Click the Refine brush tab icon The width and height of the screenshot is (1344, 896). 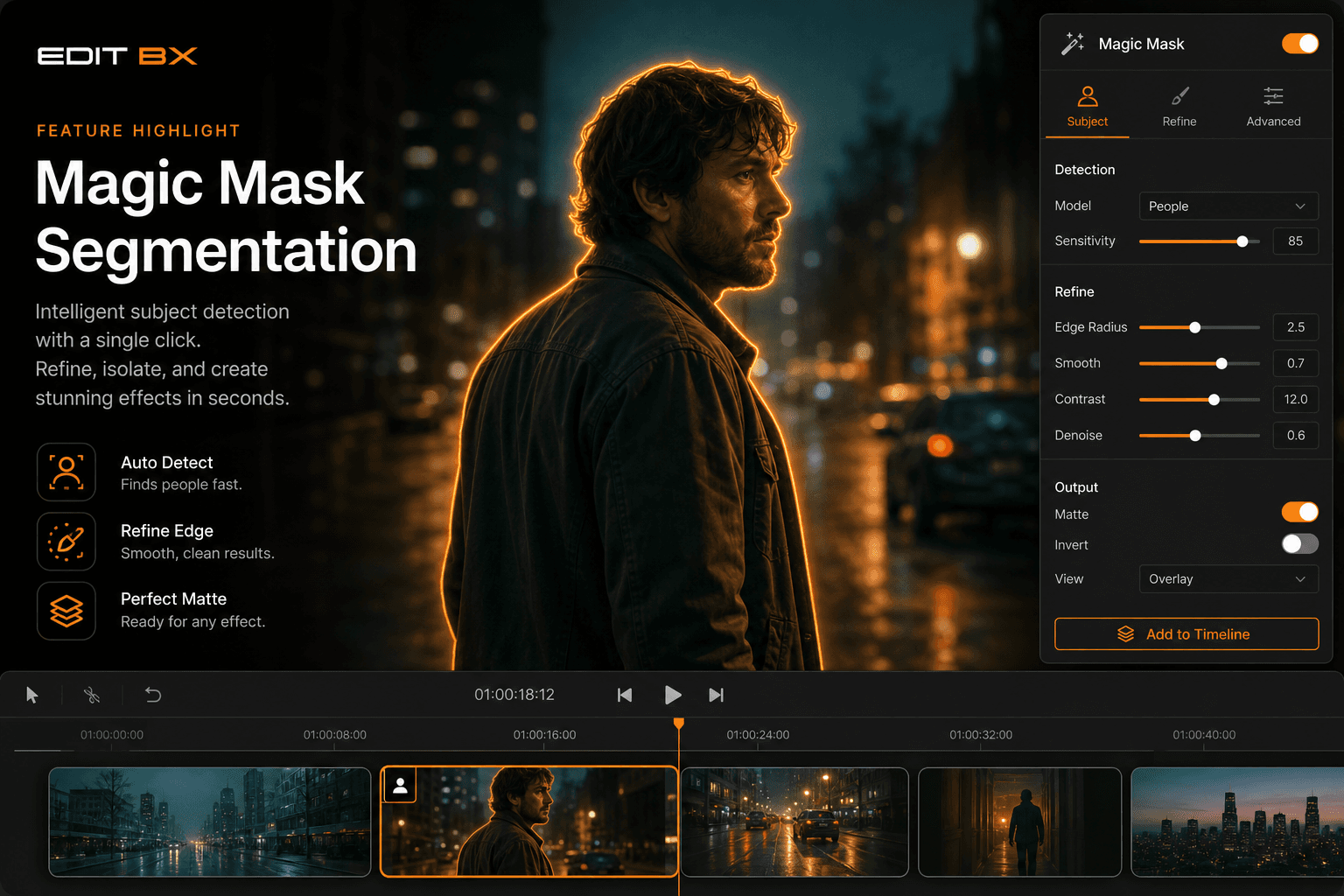[1179, 95]
